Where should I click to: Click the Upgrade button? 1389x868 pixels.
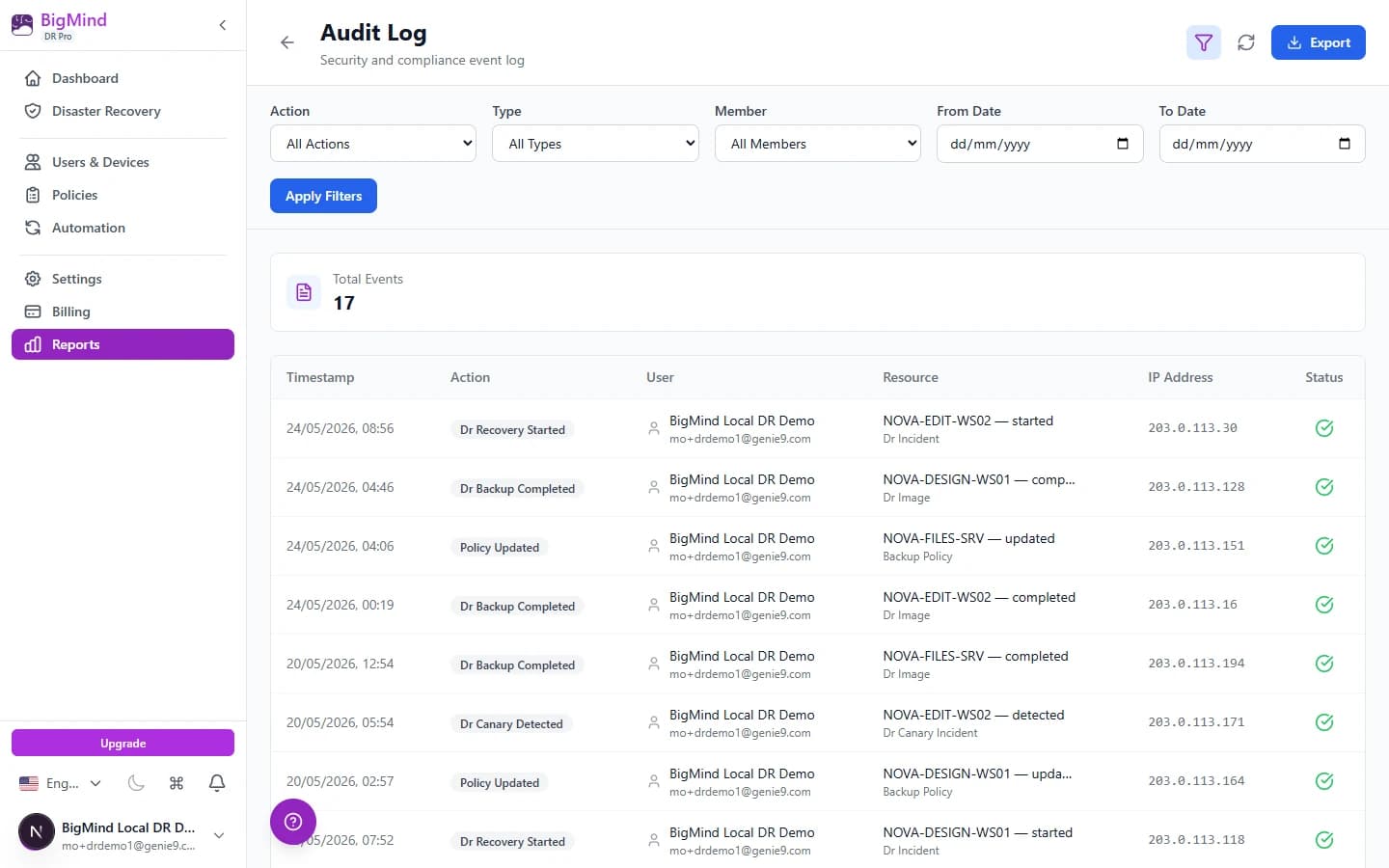(123, 743)
